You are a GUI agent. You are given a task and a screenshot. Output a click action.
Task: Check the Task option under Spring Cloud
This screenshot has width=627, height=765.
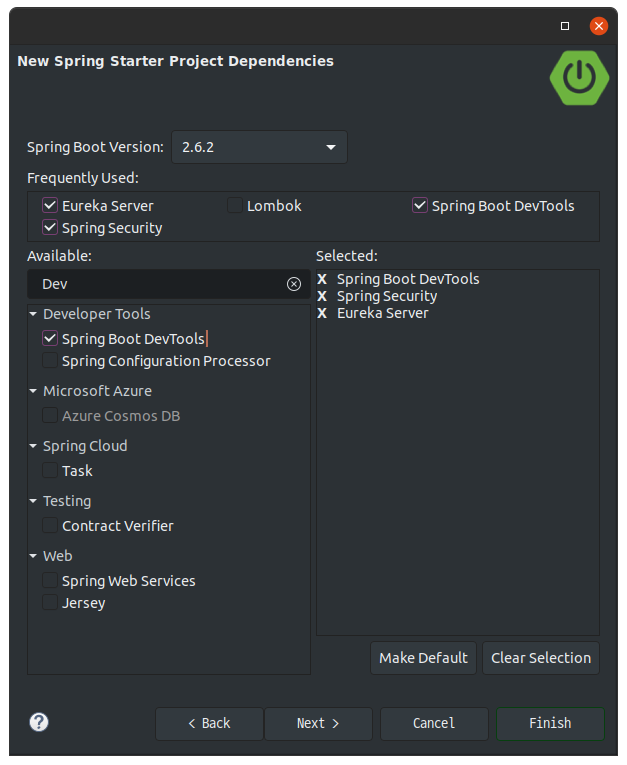click(50, 470)
